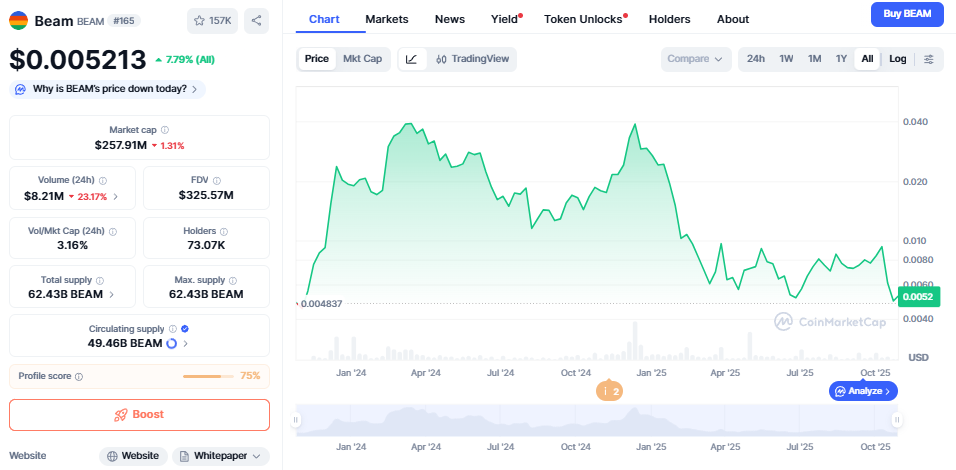Viewport: 956px width, 470px height.
Task: Open 'Why is BEAM's price down today?'
Action: click(107, 89)
